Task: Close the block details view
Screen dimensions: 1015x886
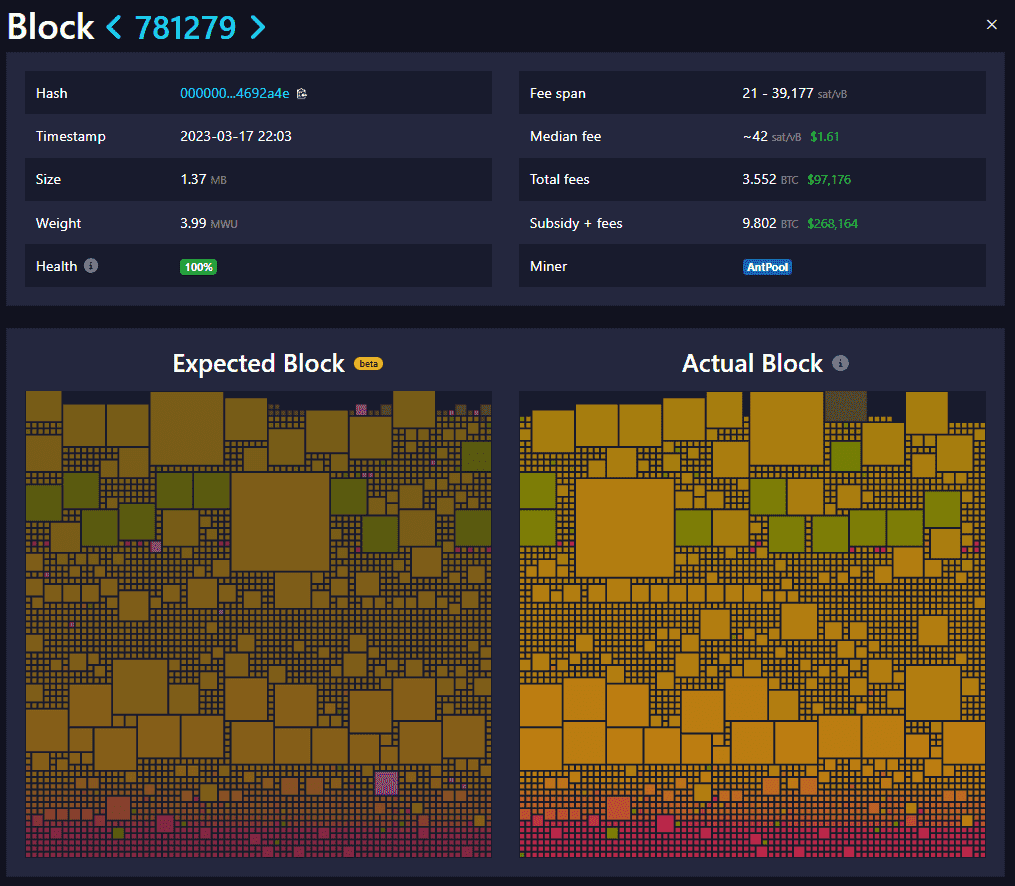Action: pos(991,25)
